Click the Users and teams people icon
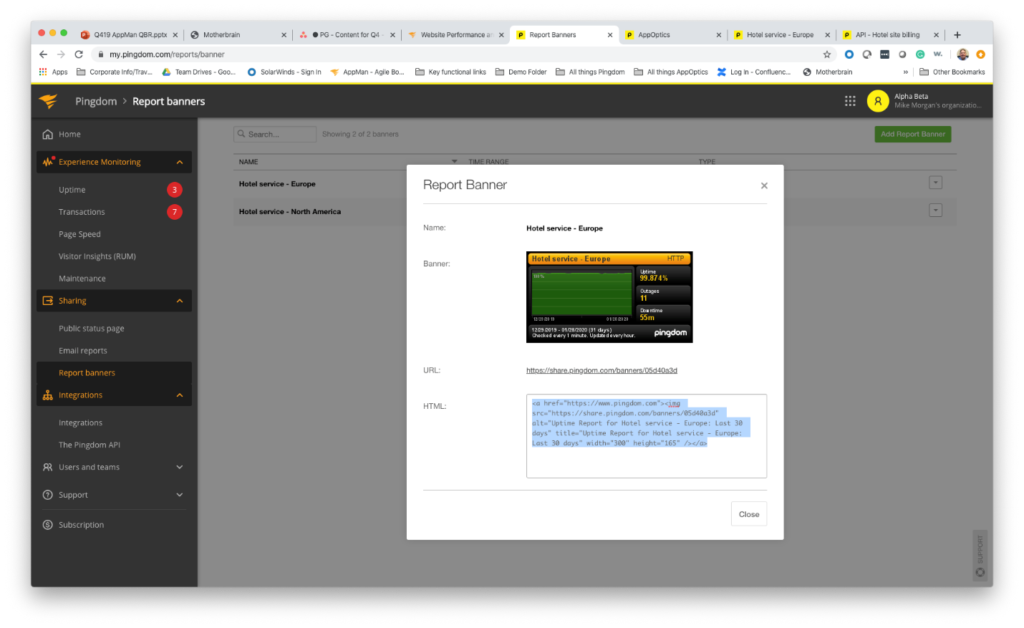Screen dimensions: 1024x628 coord(48,467)
